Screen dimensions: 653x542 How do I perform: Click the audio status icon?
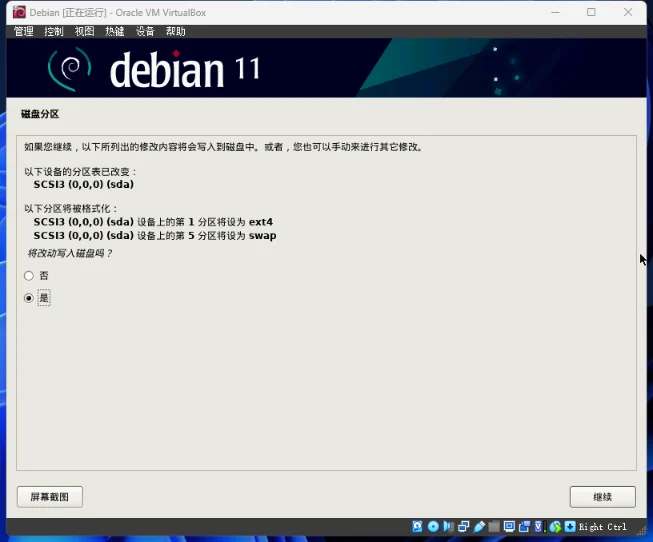(449, 527)
